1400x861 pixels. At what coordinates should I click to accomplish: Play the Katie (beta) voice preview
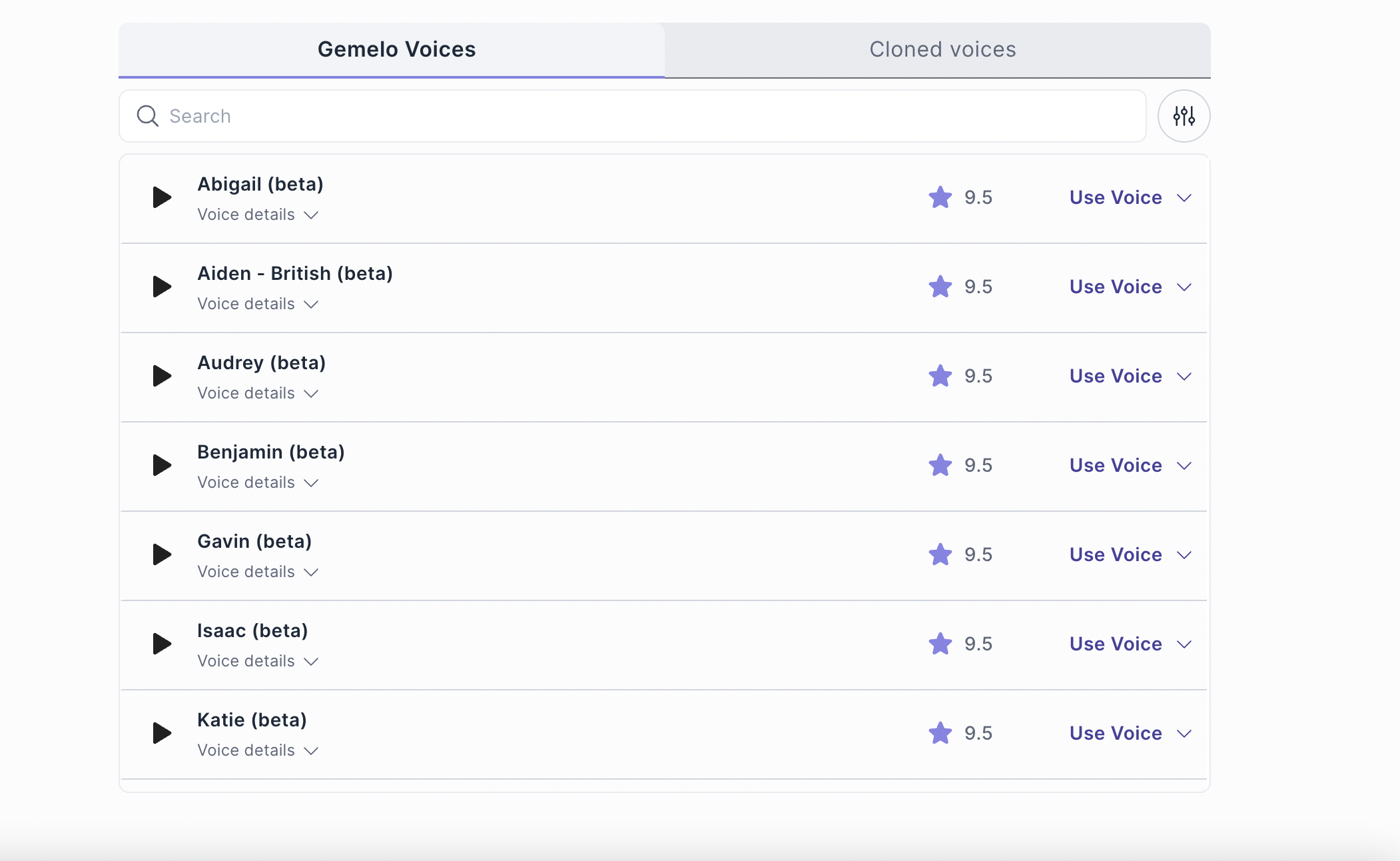(x=162, y=733)
